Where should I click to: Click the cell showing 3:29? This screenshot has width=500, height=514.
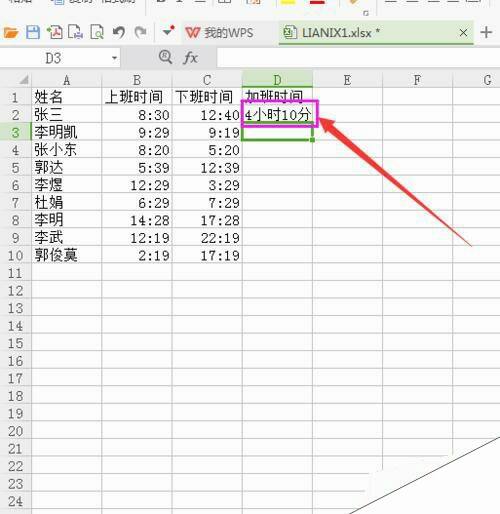coord(207,185)
